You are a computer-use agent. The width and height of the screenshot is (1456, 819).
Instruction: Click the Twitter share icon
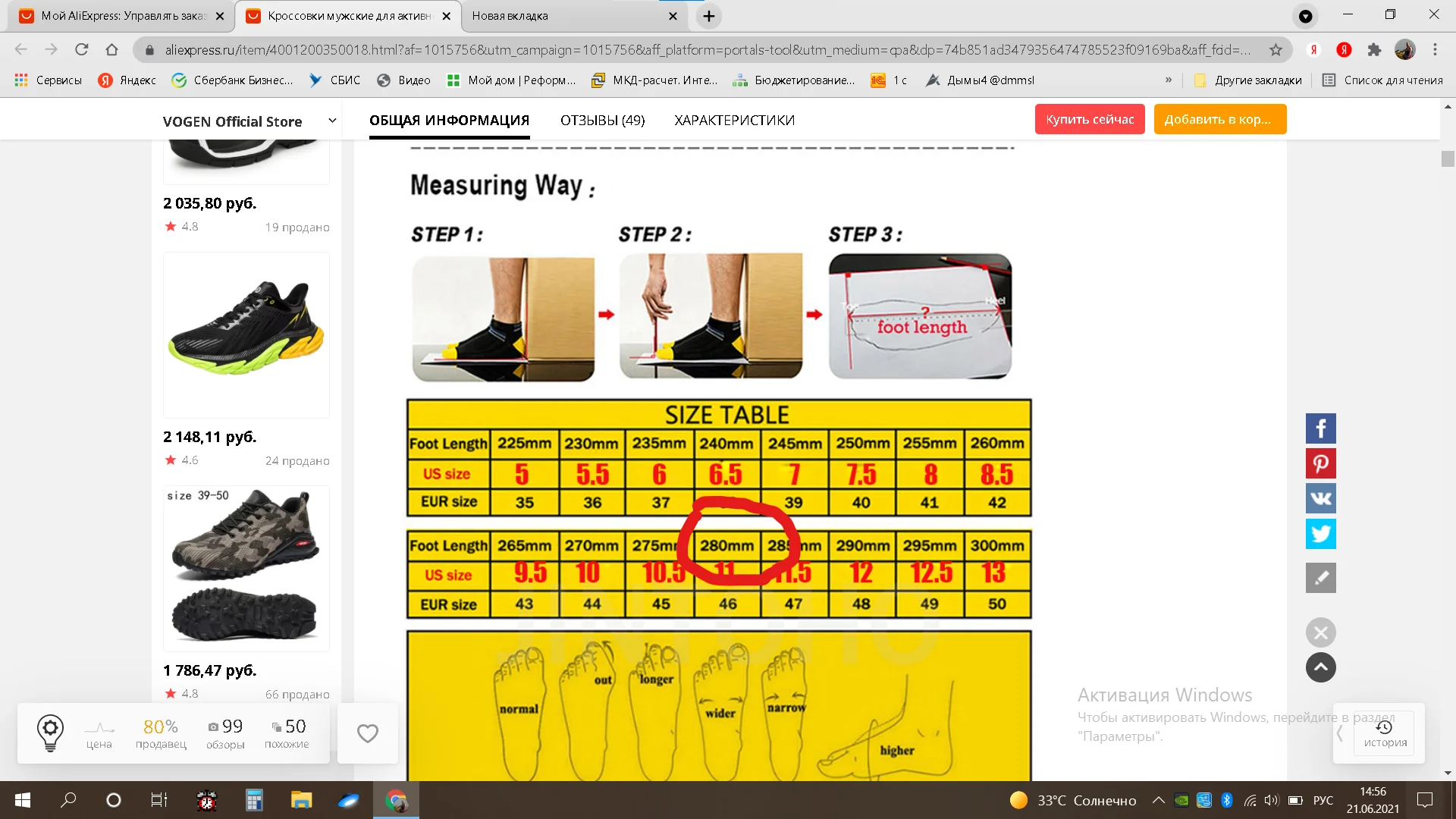point(1320,534)
